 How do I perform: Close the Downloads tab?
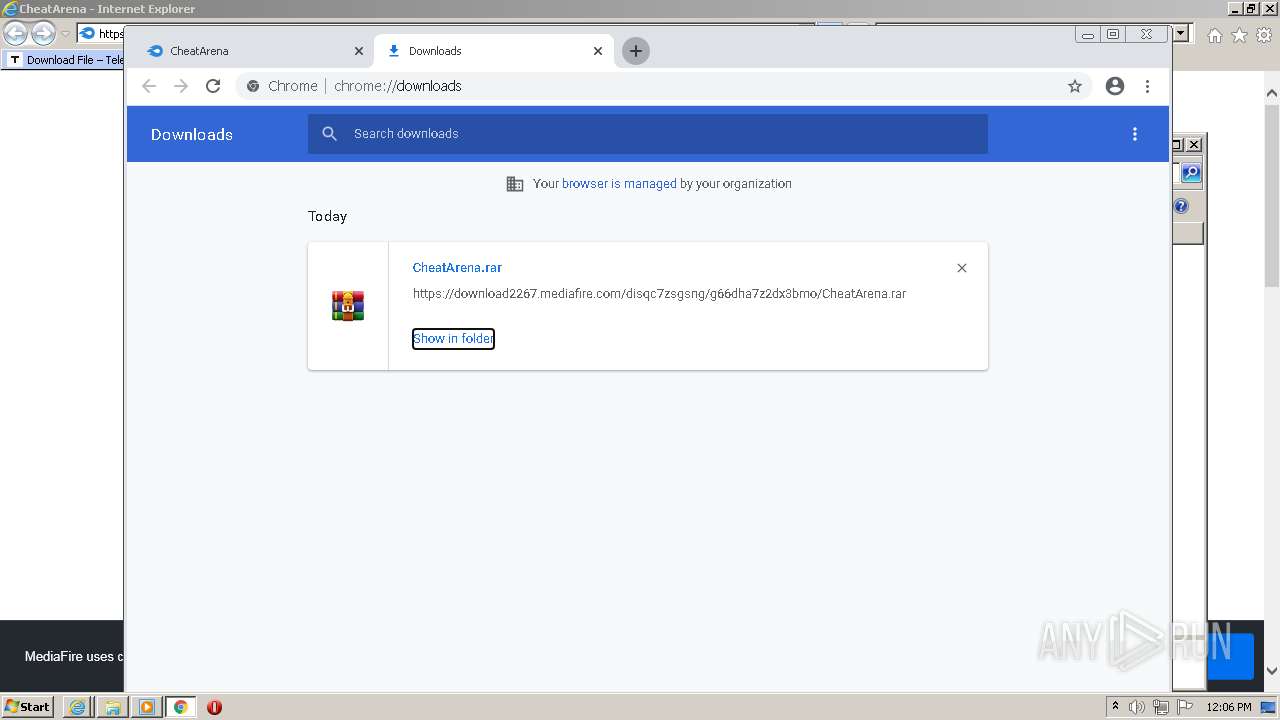[598, 51]
